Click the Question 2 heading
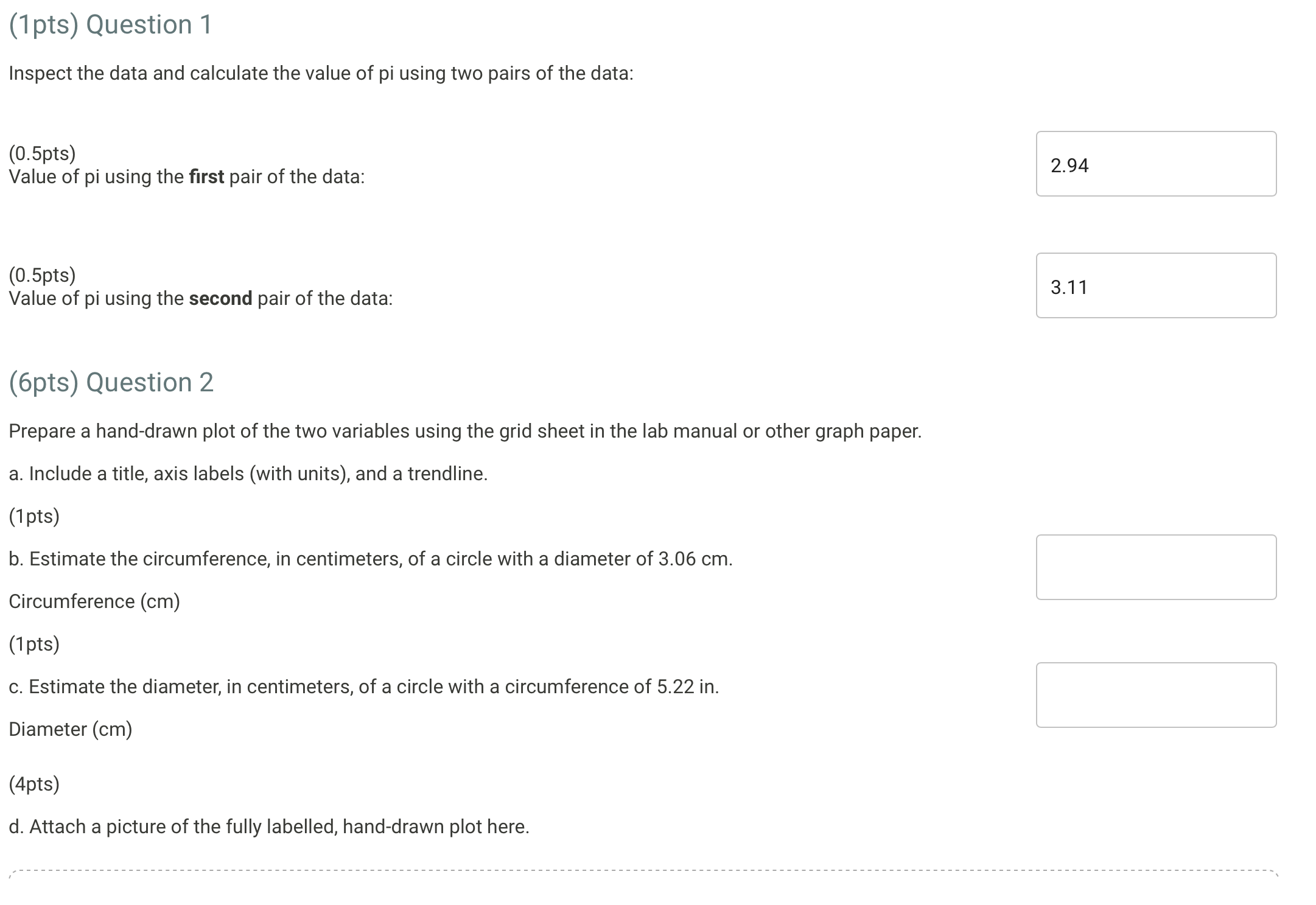1316x905 pixels. (111, 383)
